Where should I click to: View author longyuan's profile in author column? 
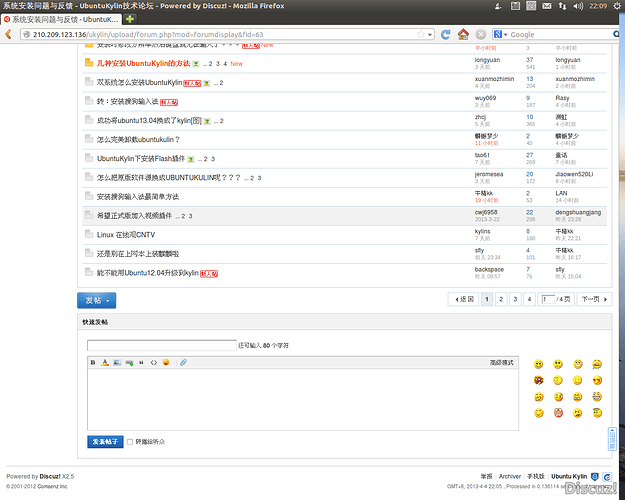(x=487, y=60)
